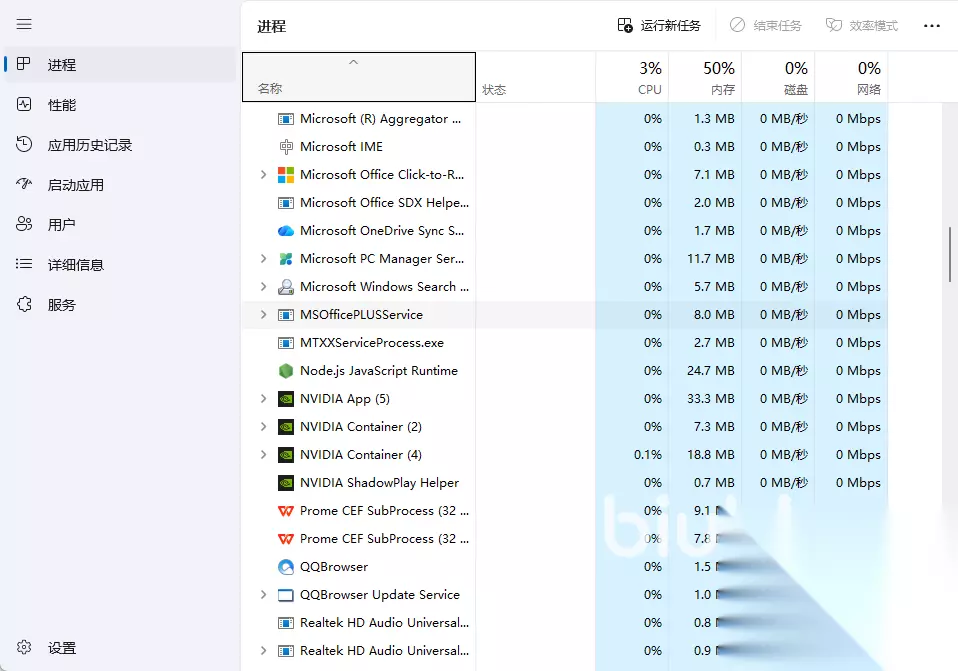The height and width of the screenshot is (671, 958).
Task: Click QQBrowser Update Service icon
Action: (285, 595)
